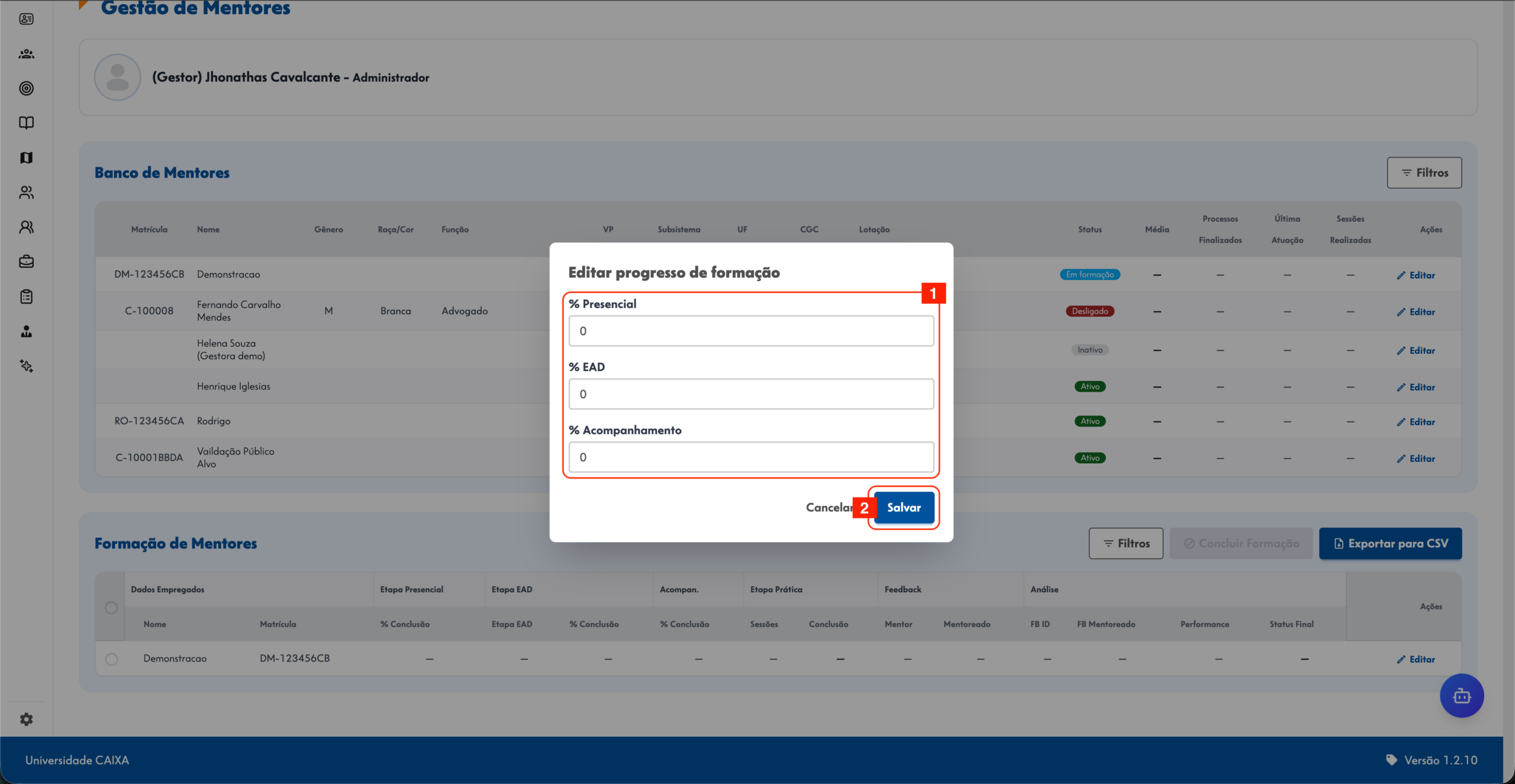Image resolution: width=1515 pixels, height=784 pixels.
Task: Focus the % Presencial input field
Action: coord(751,331)
